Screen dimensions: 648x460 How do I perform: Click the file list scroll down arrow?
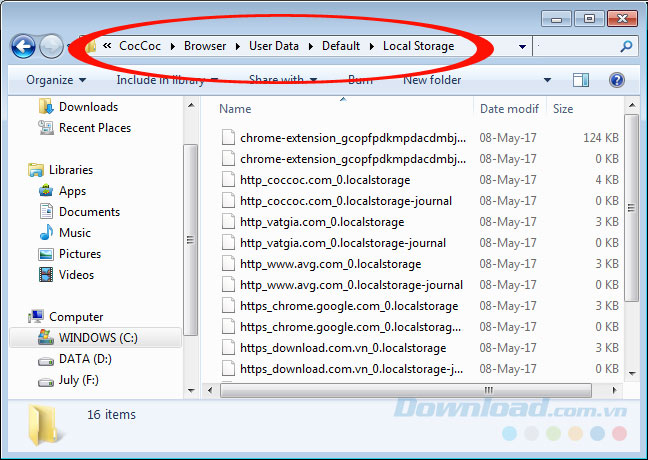point(631,373)
